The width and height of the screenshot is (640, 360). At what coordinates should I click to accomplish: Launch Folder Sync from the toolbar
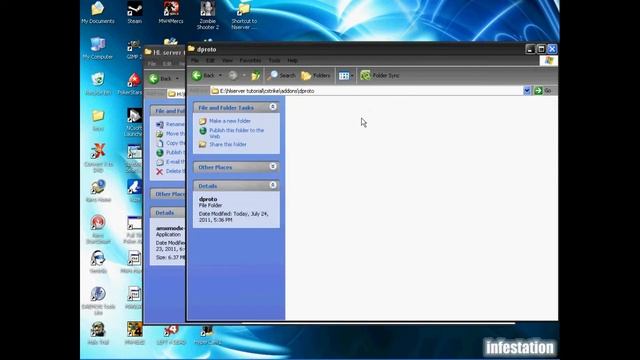tap(380, 76)
